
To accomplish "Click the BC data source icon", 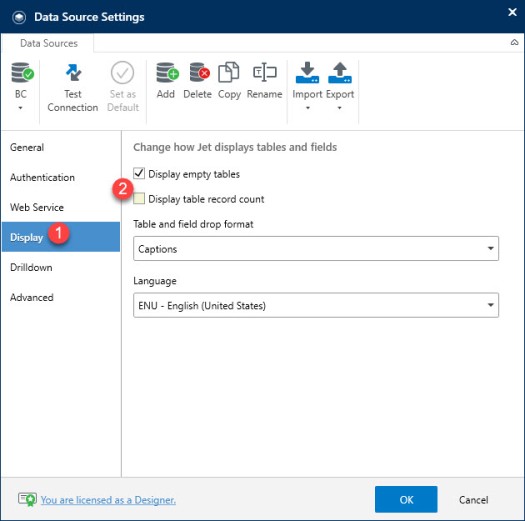I will [22, 73].
